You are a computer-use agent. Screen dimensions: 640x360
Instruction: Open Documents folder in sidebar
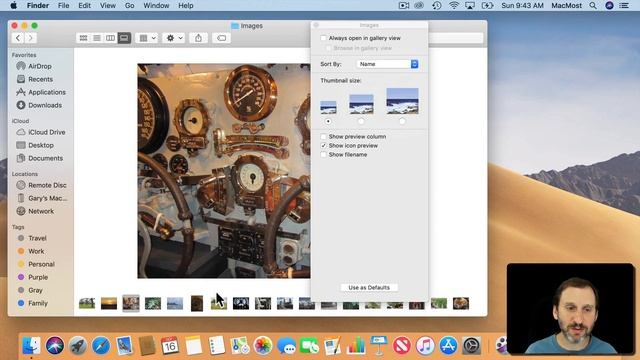[45, 158]
